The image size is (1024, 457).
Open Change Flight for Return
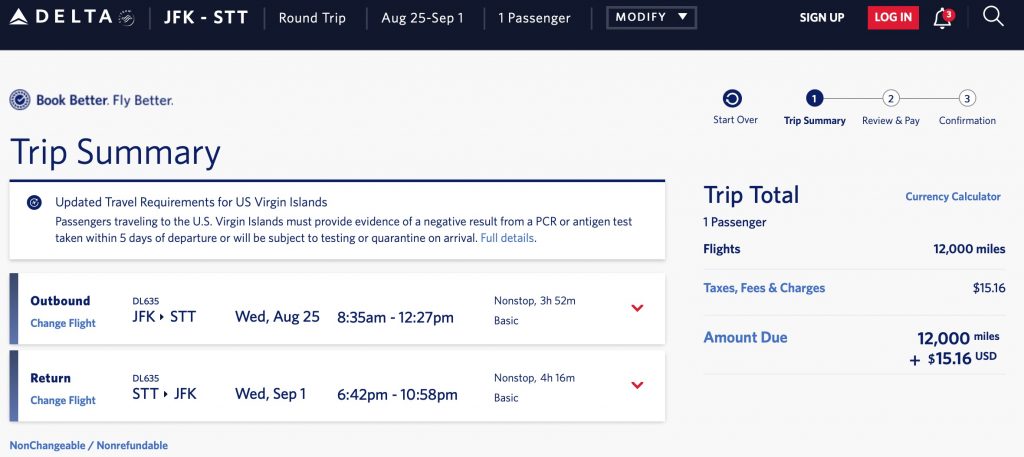pyautogui.click(x=63, y=400)
